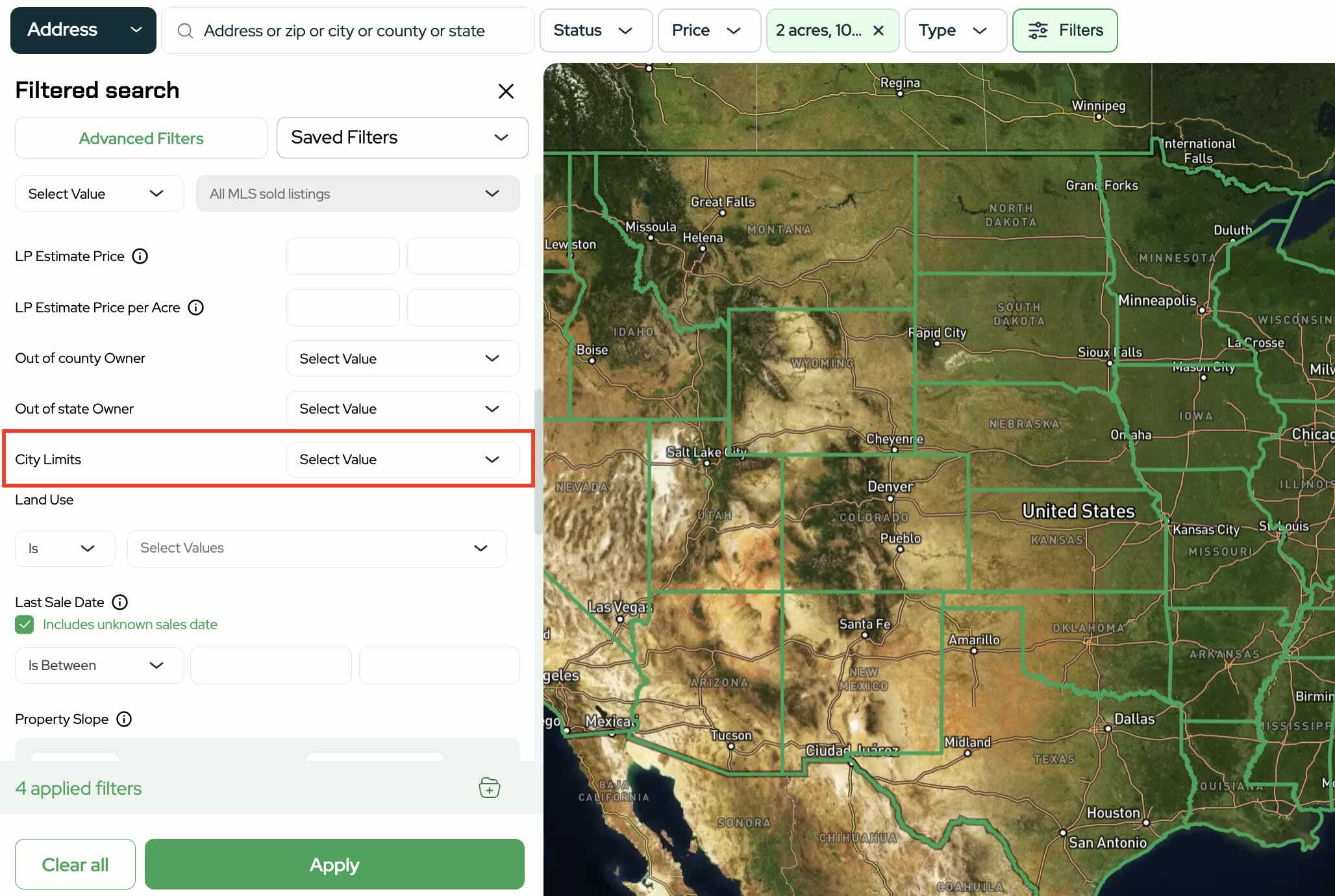Click the filter panel scrollbar

click(x=538, y=461)
